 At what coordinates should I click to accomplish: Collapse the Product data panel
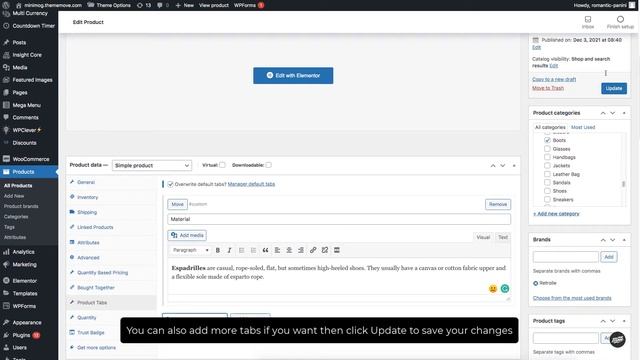(x=514, y=165)
